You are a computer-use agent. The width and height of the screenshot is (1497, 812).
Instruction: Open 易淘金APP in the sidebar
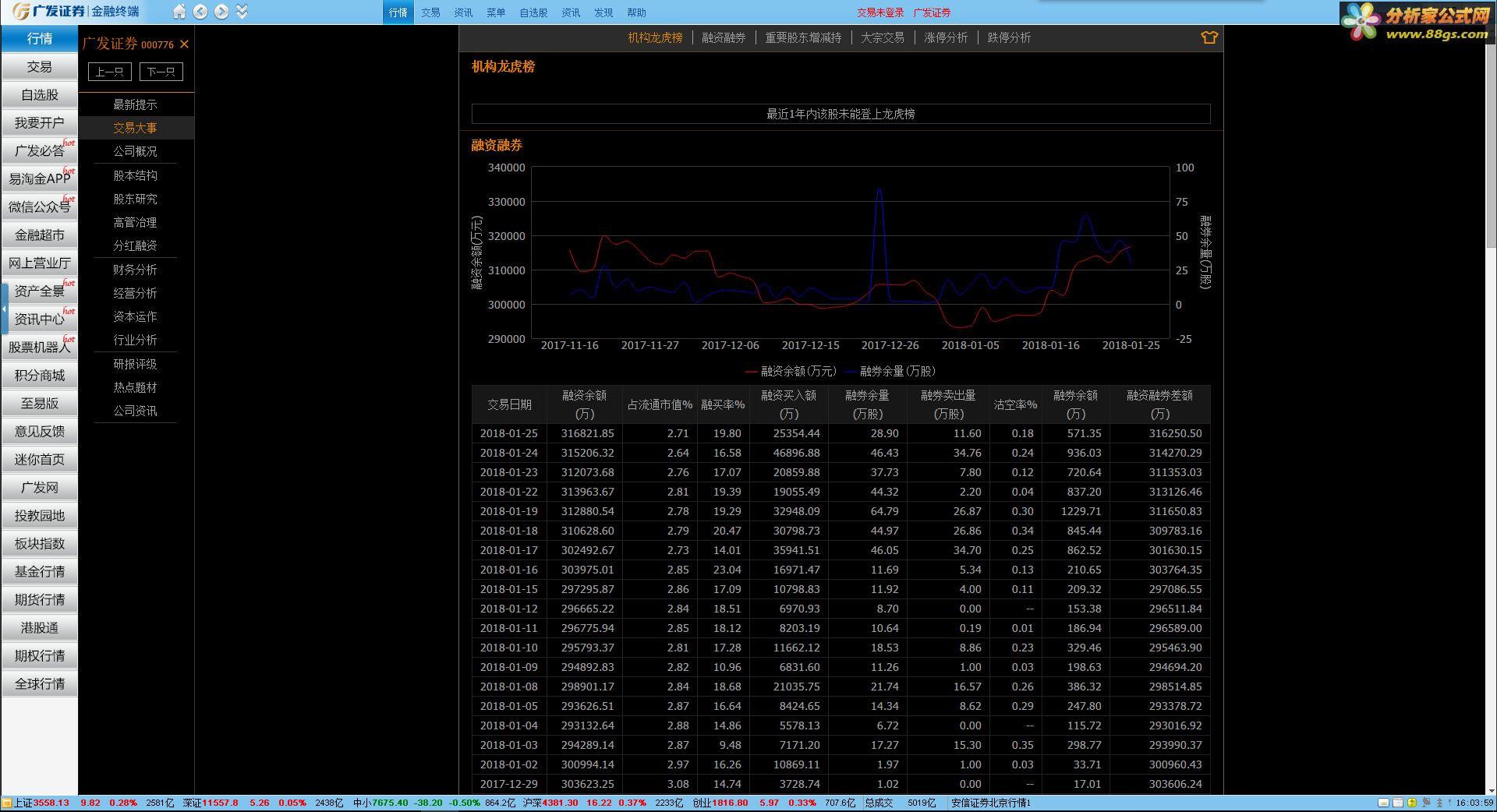40,179
